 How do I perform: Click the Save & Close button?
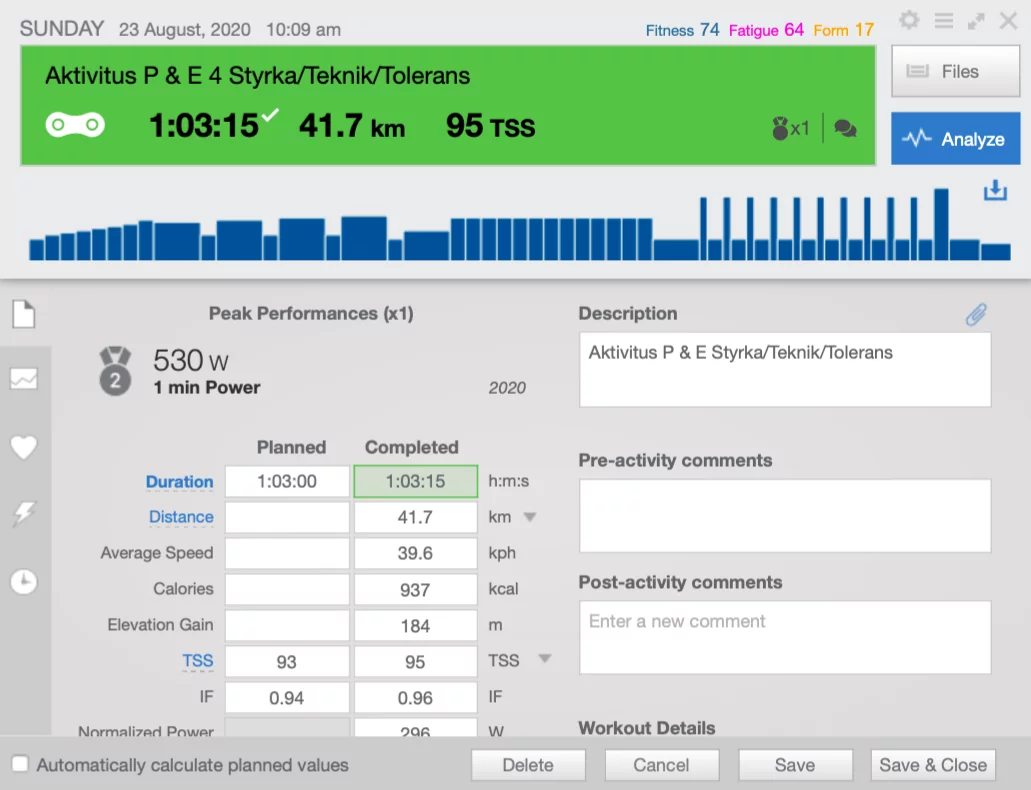coord(933,765)
